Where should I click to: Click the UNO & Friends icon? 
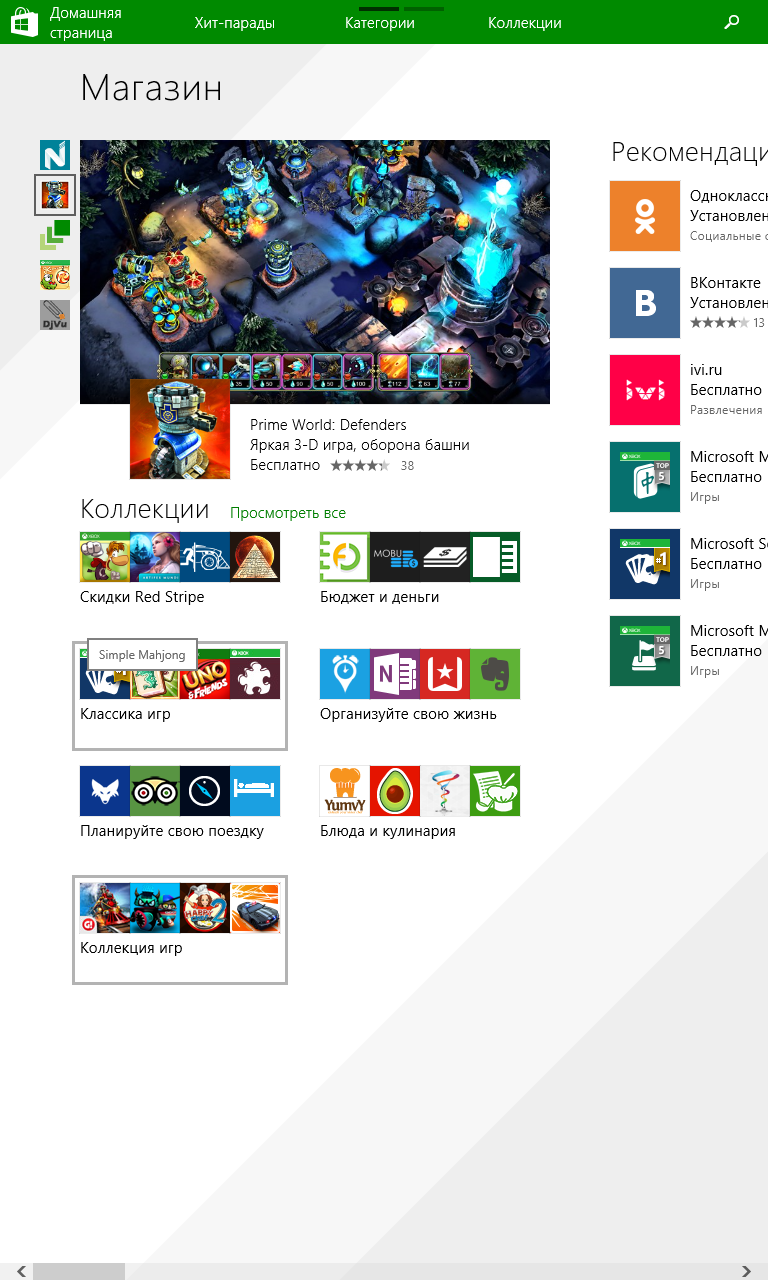[205, 674]
